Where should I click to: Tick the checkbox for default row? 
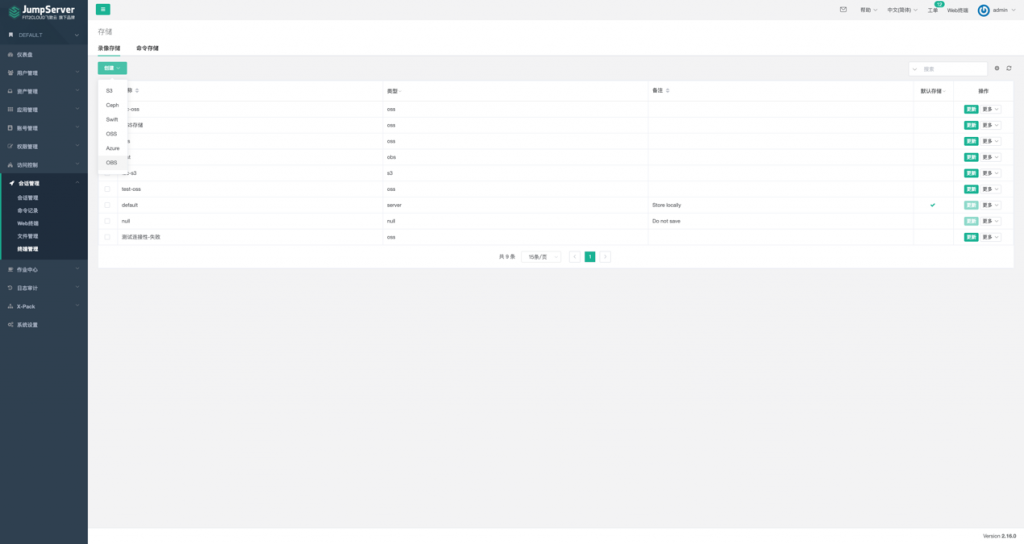(x=107, y=205)
